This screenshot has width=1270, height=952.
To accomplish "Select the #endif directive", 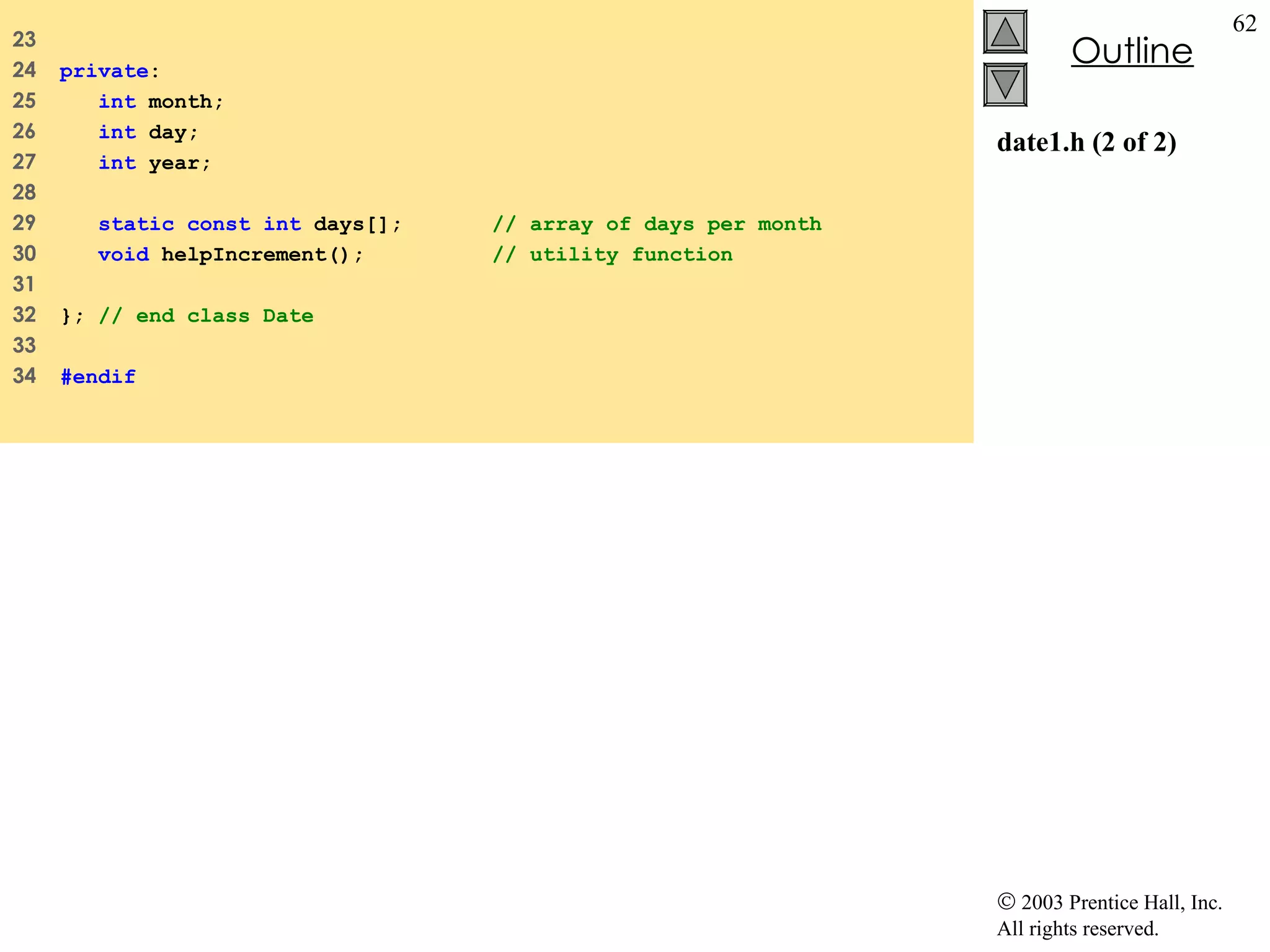I will pos(98,376).
